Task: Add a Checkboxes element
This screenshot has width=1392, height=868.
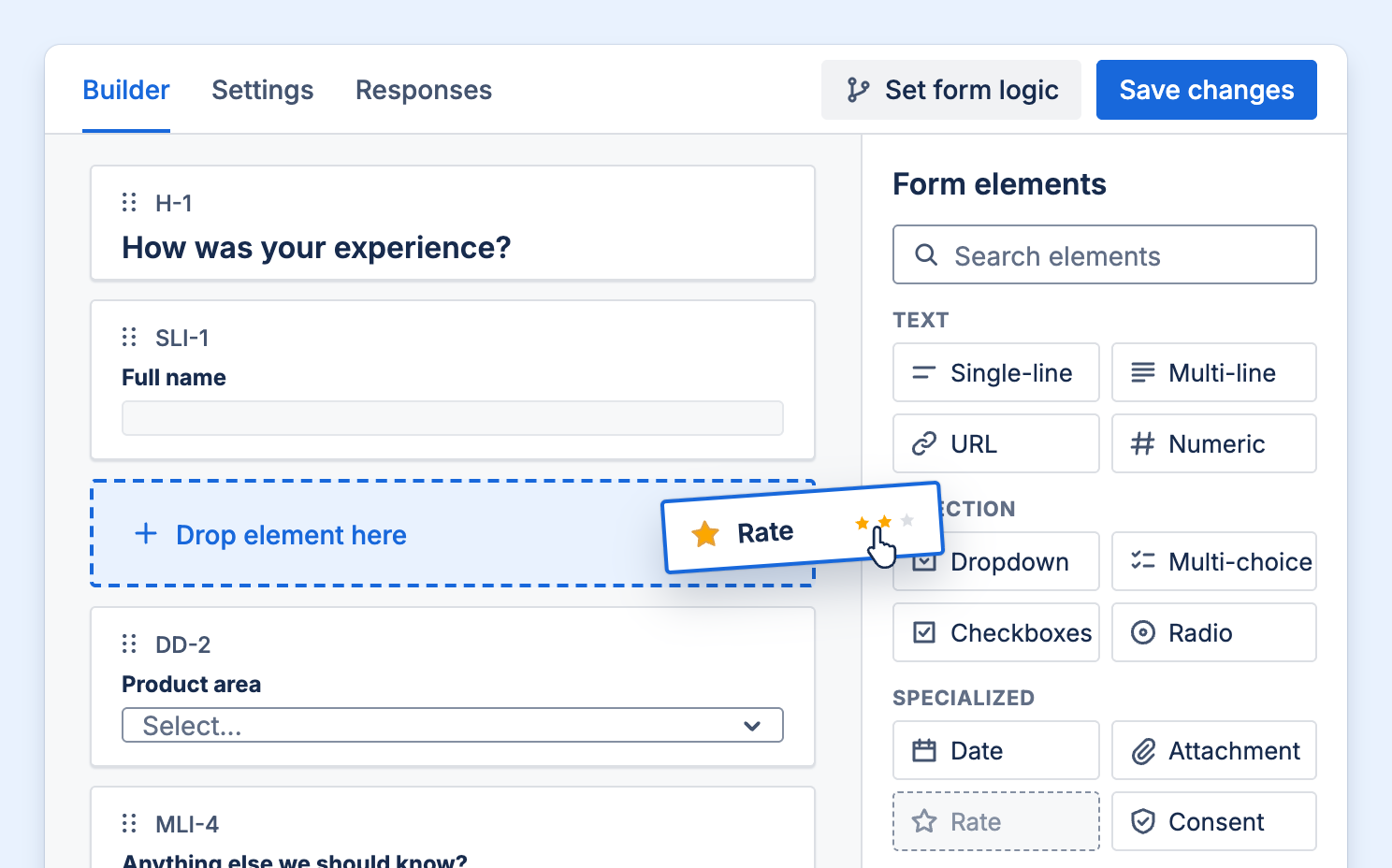Action: 996,632
